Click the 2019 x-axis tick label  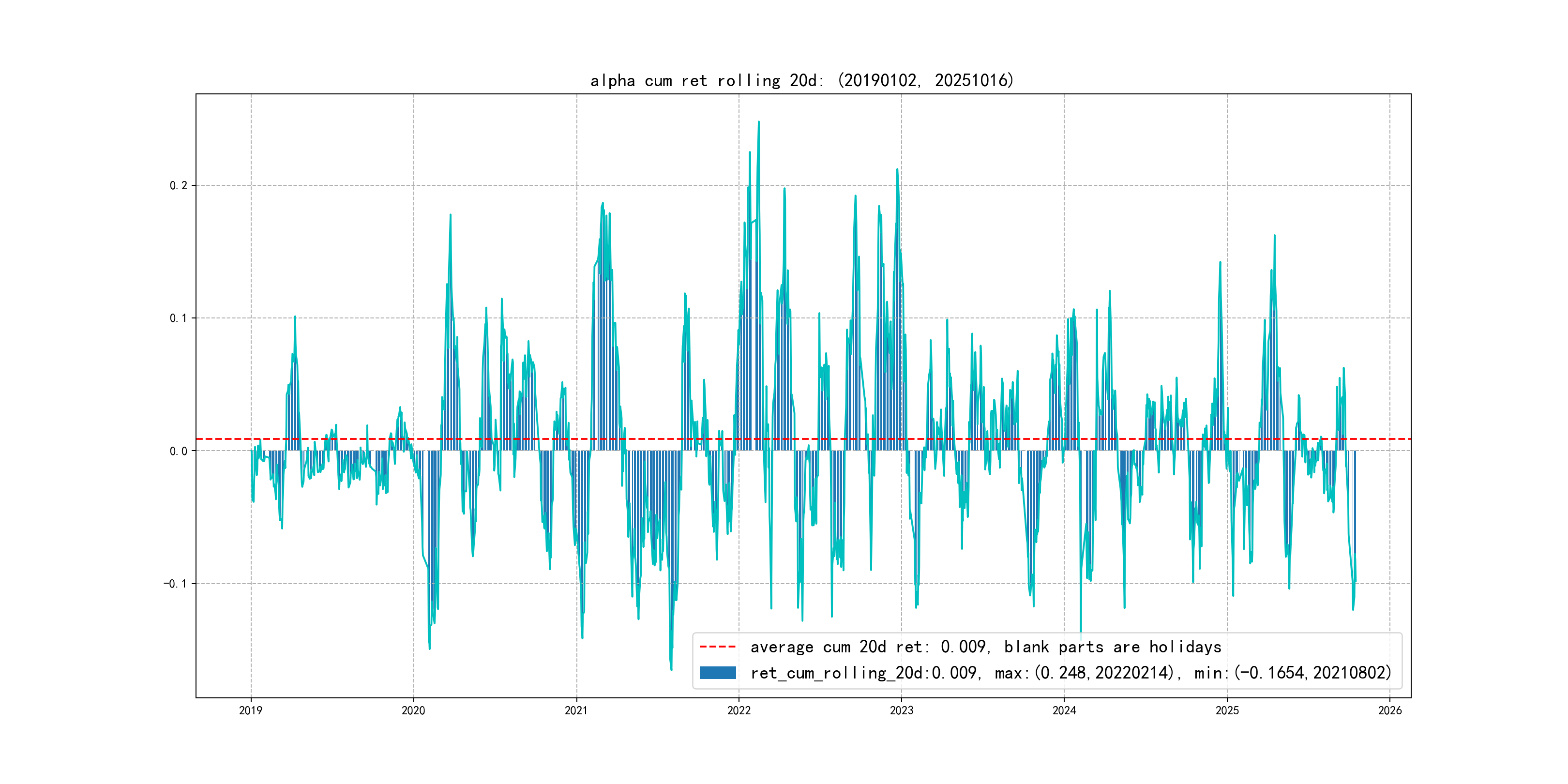[x=251, y=710]
